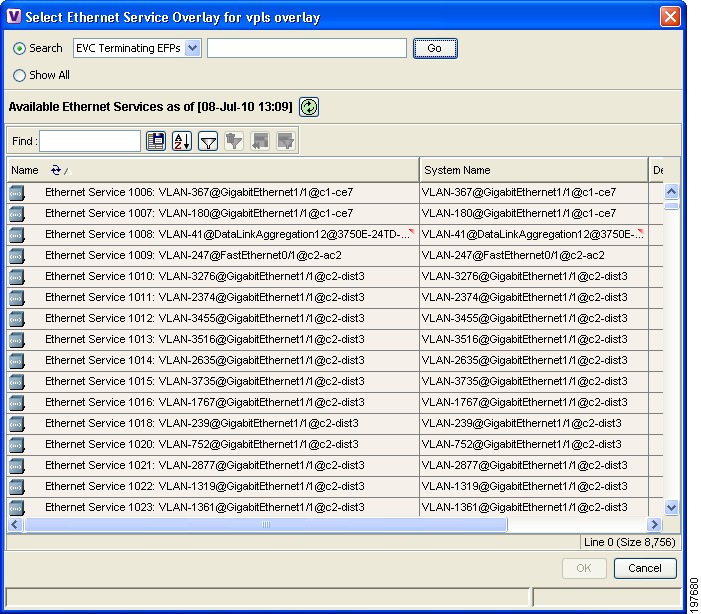
Task: Select Ethernet Service 1010: VLAN-3276 name text
Action: point(205,276)
